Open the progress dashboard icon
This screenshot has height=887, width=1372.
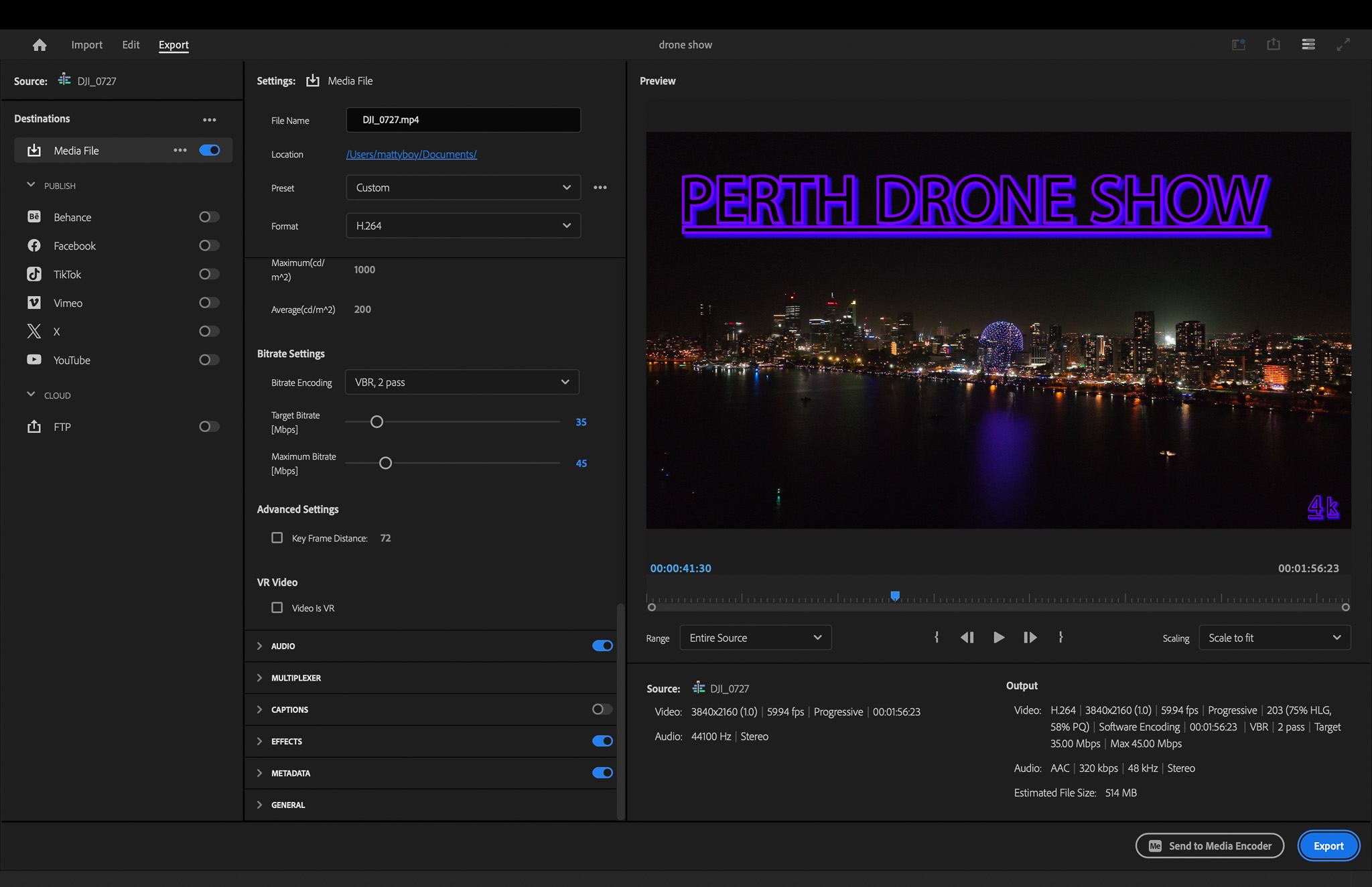(x=1308, y=44)
